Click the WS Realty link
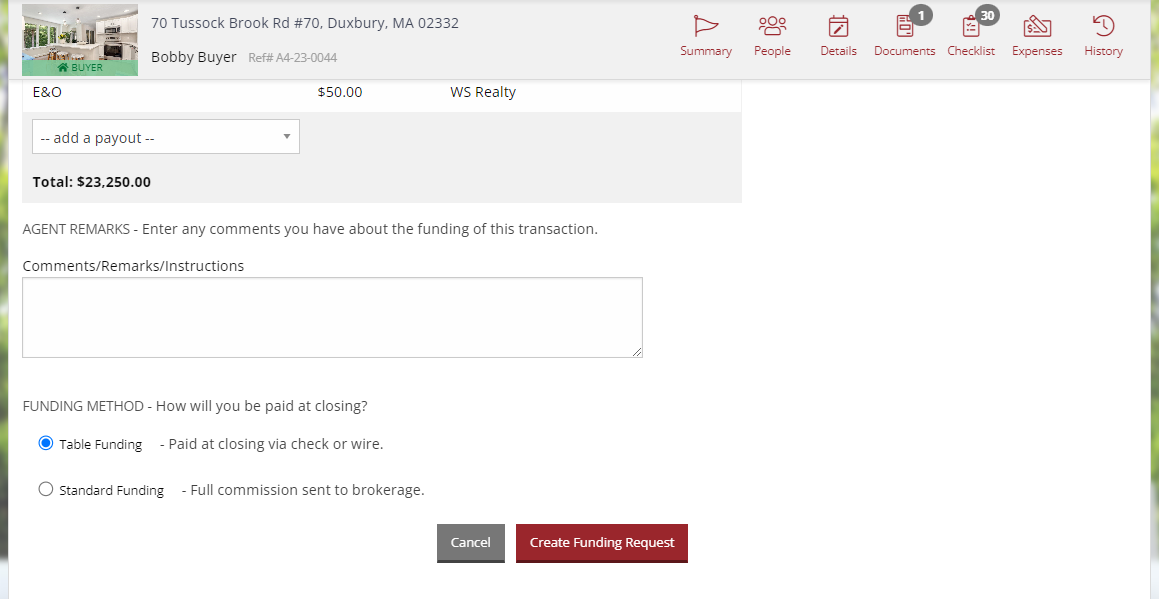This screenshot has width=1159, height=599. pyautogui.click(x=481, y=91)
